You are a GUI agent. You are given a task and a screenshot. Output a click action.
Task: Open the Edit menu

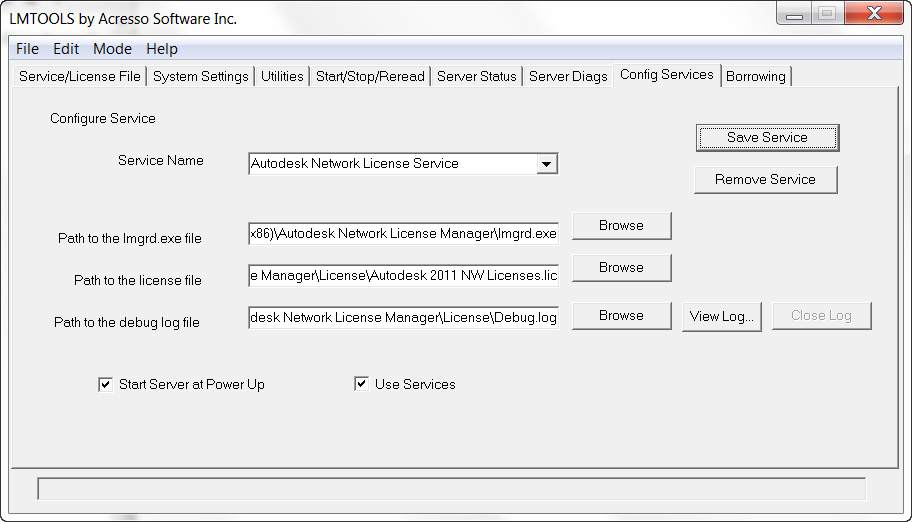(66, 49)
